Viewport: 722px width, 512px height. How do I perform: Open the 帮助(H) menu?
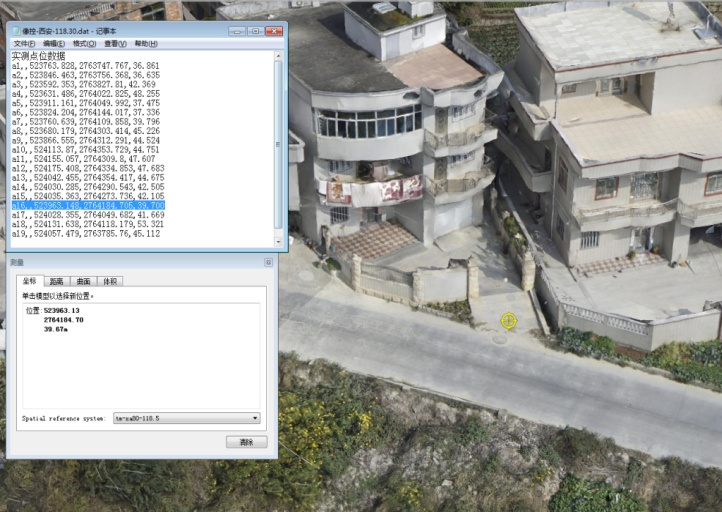[x=146, y=44]
